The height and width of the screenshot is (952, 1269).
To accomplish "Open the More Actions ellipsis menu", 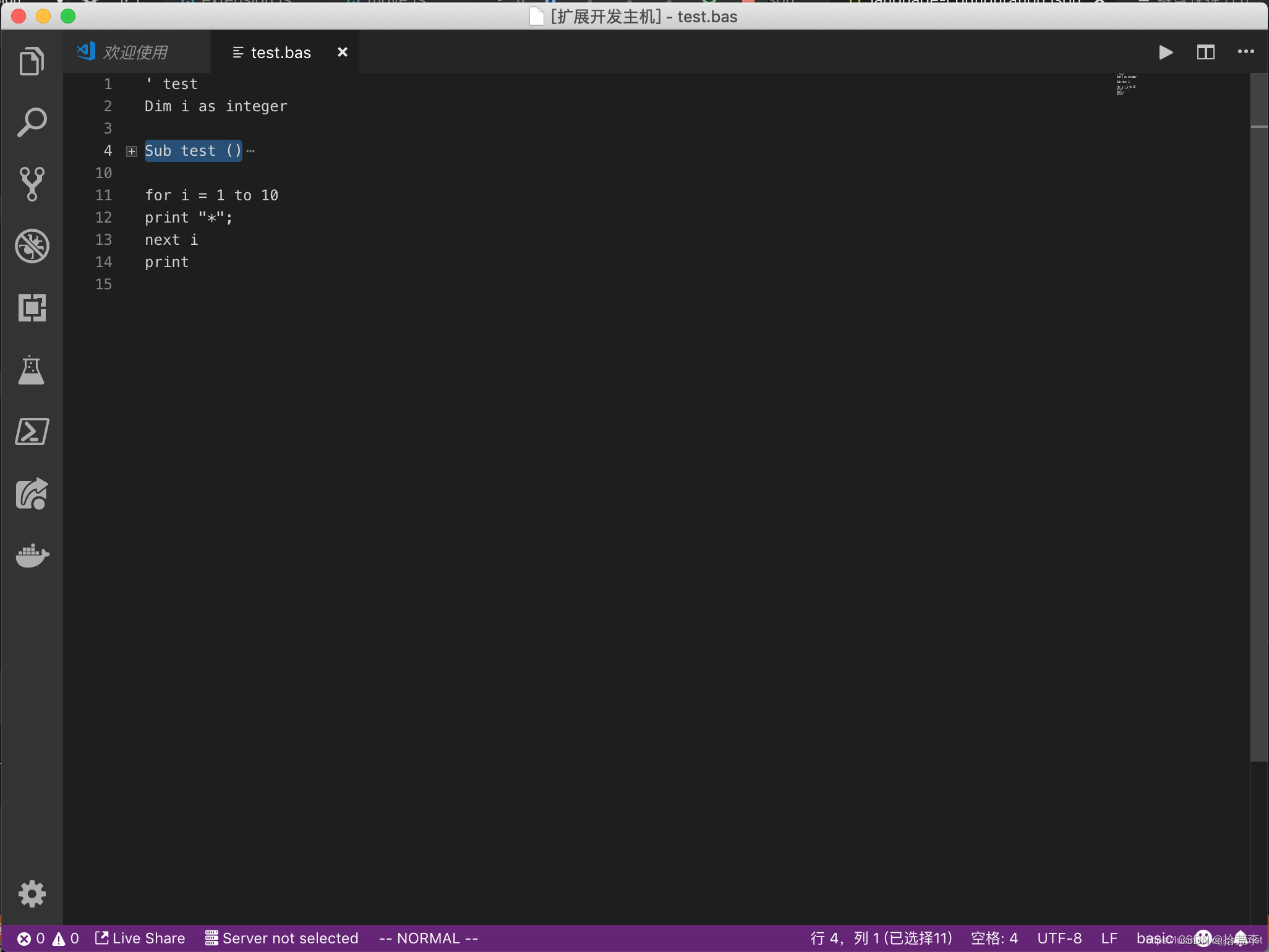I will [x=1245, y=52].
